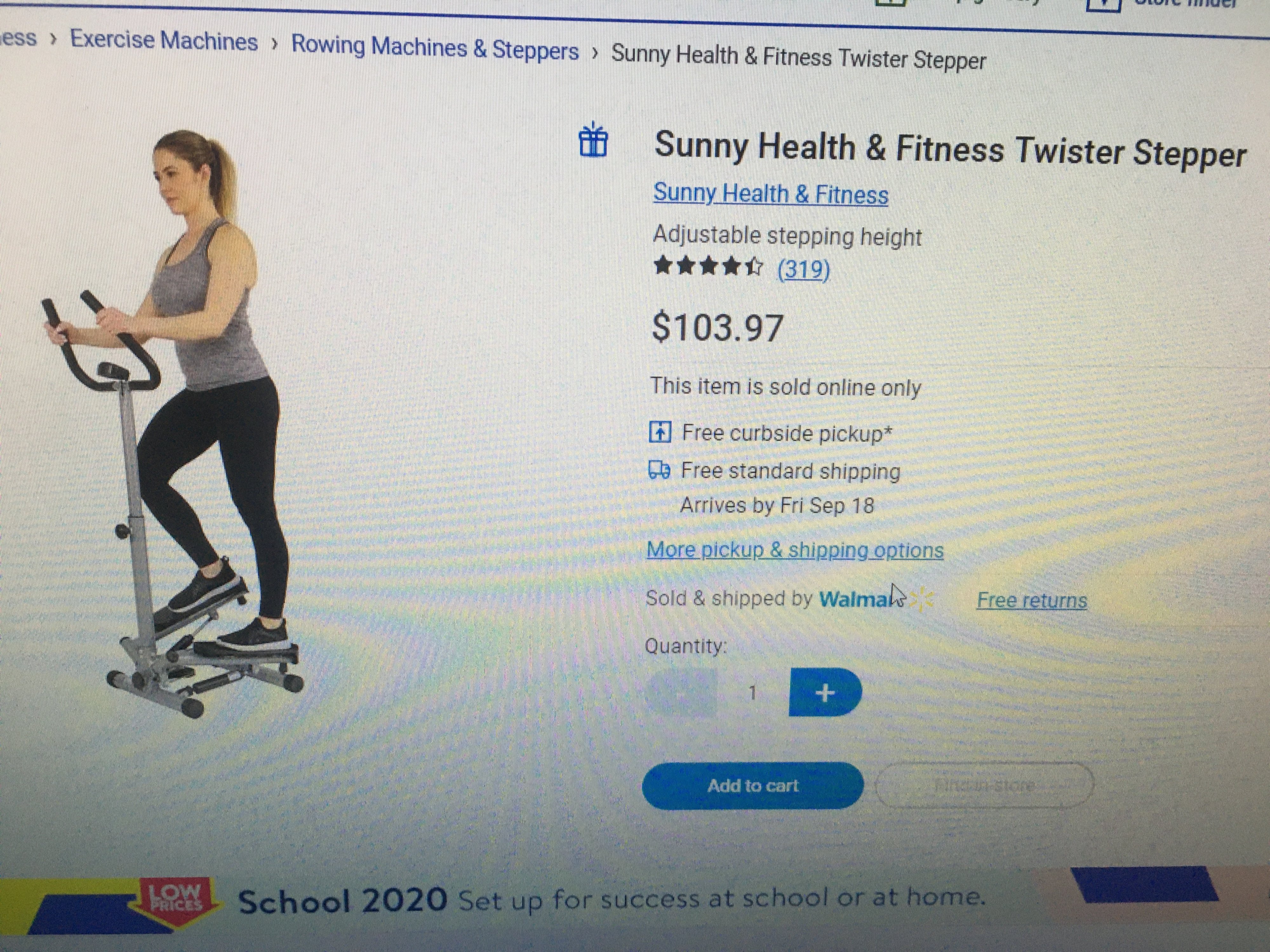Open More pickup & shipping options

[x=795, y=550]
